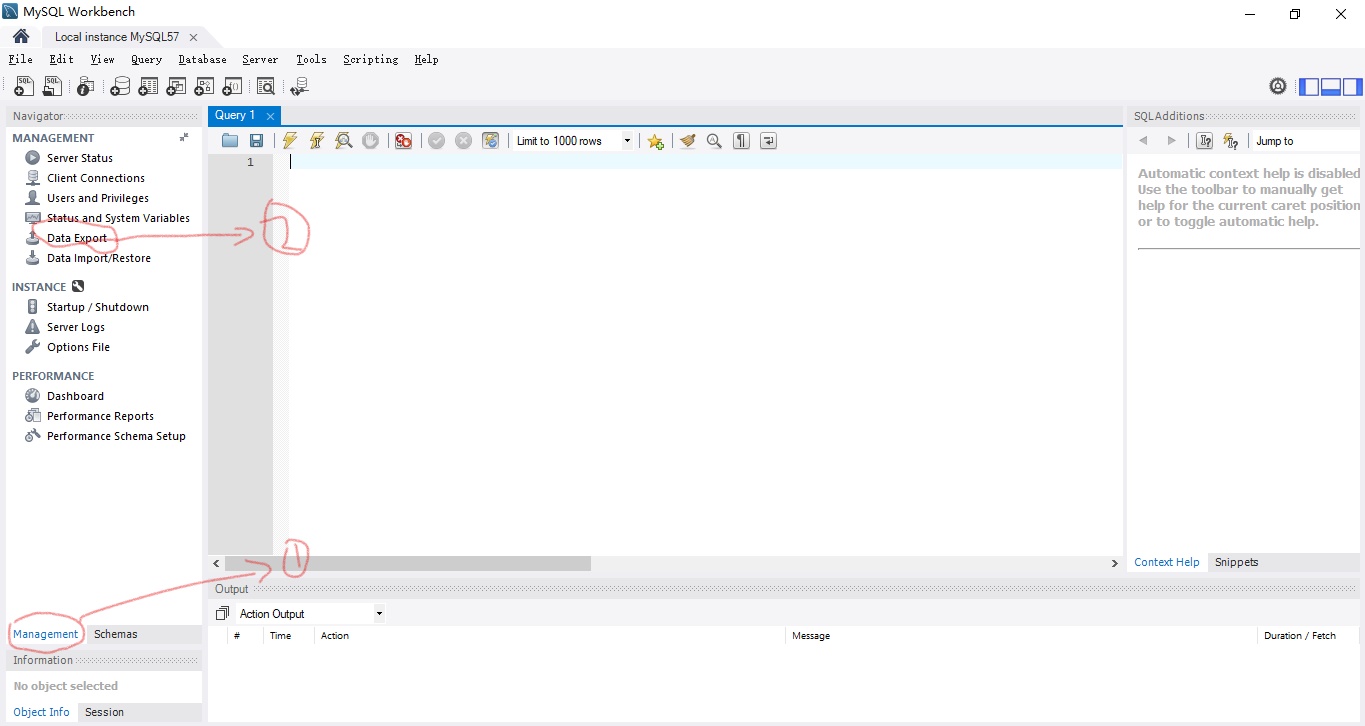
Task: Open Options File
Action: point(78,347)
